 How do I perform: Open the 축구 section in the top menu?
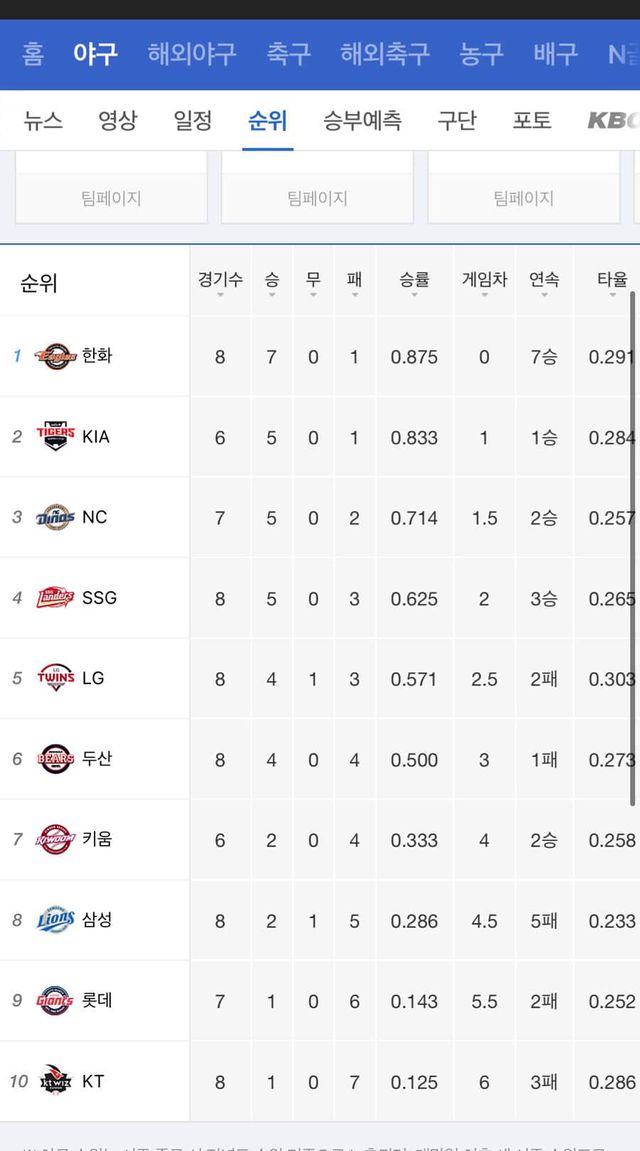pos(288,53)
